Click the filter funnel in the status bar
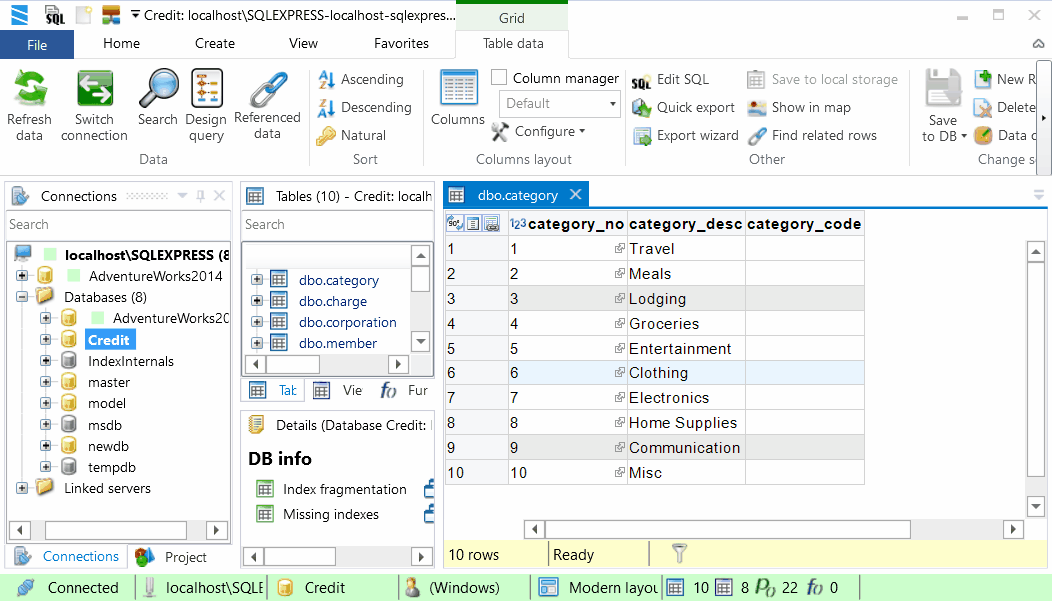The image size is (1052, 601). tap(679, 553)
